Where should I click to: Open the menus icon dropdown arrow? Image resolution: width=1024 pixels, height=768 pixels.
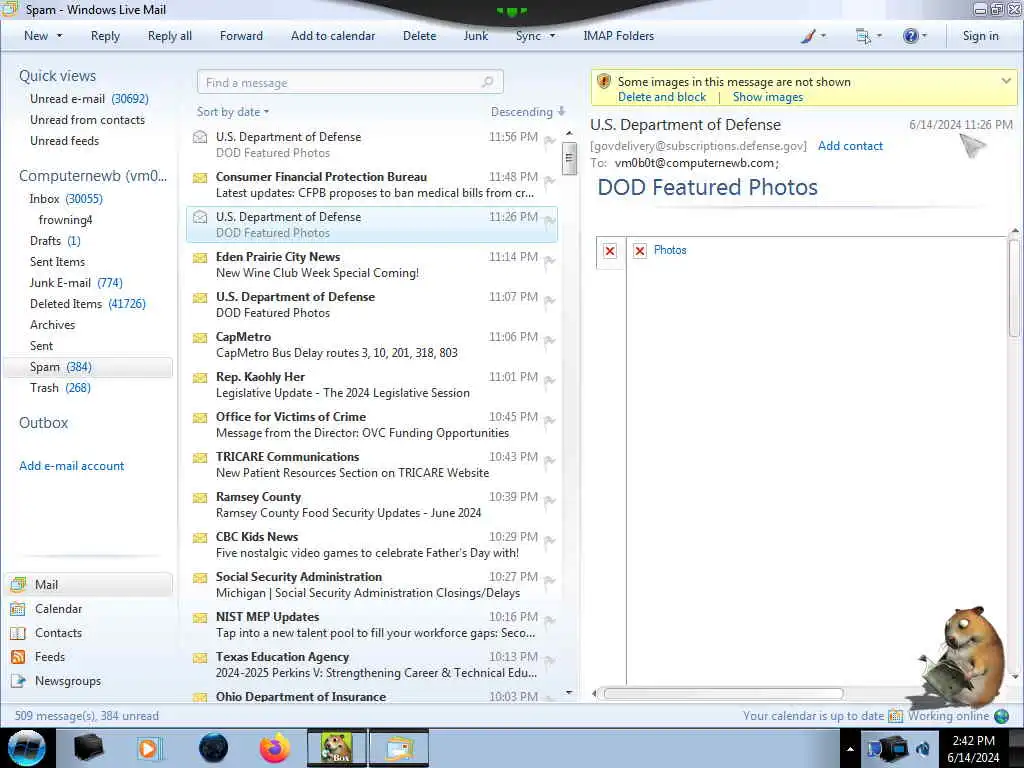(x=879, y=36)
